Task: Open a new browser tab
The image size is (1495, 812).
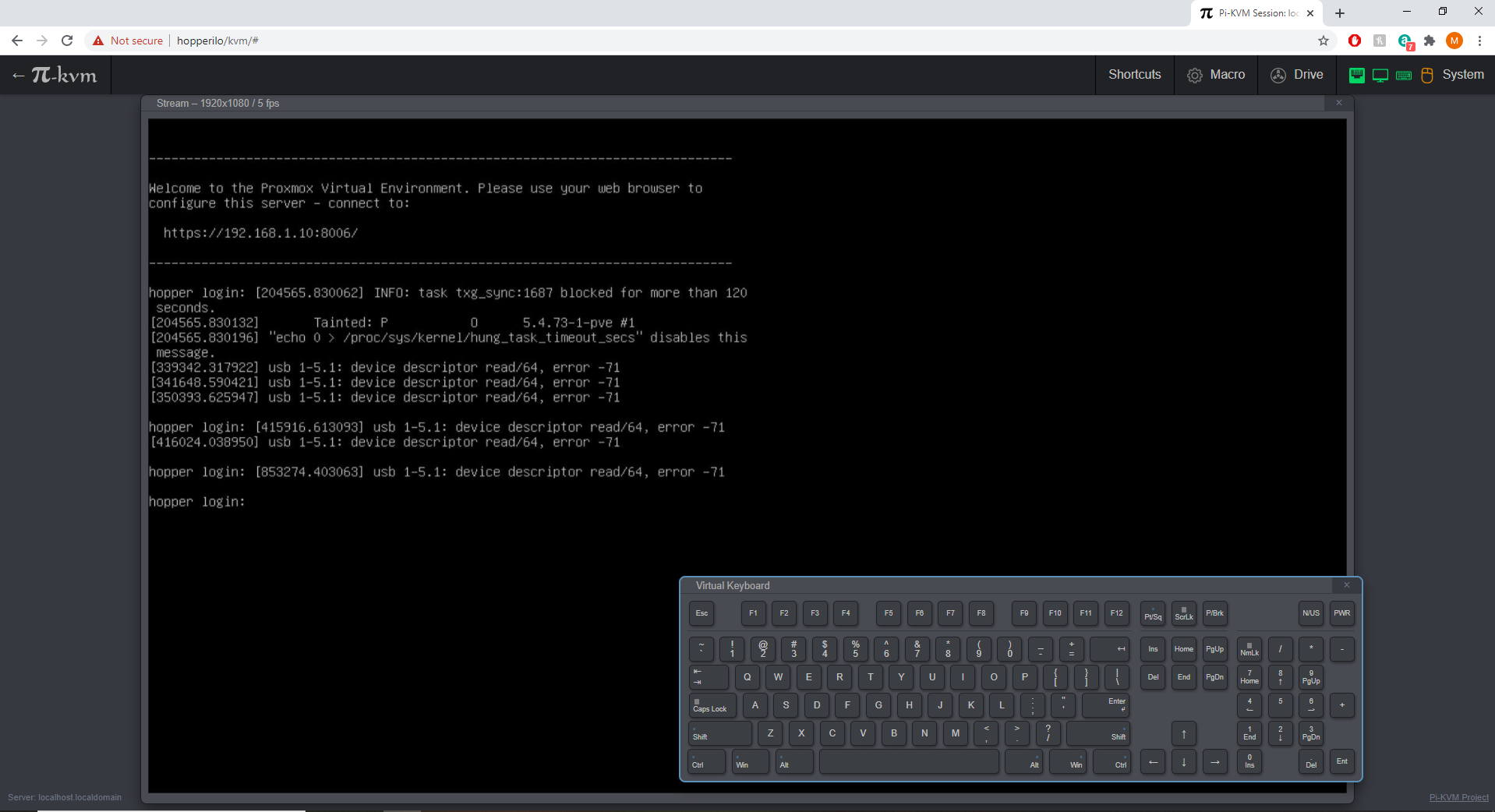Action: (1339, 13)
